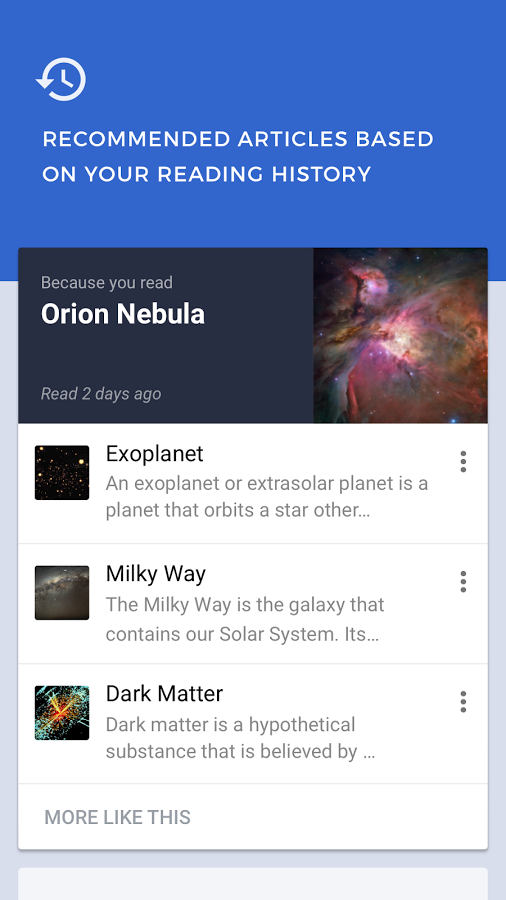The width and height of the screenshot is (506, 900).
Task: Tap the Milky Way article thumbnail
Action: pyautogui.click(x=62, y=592)
